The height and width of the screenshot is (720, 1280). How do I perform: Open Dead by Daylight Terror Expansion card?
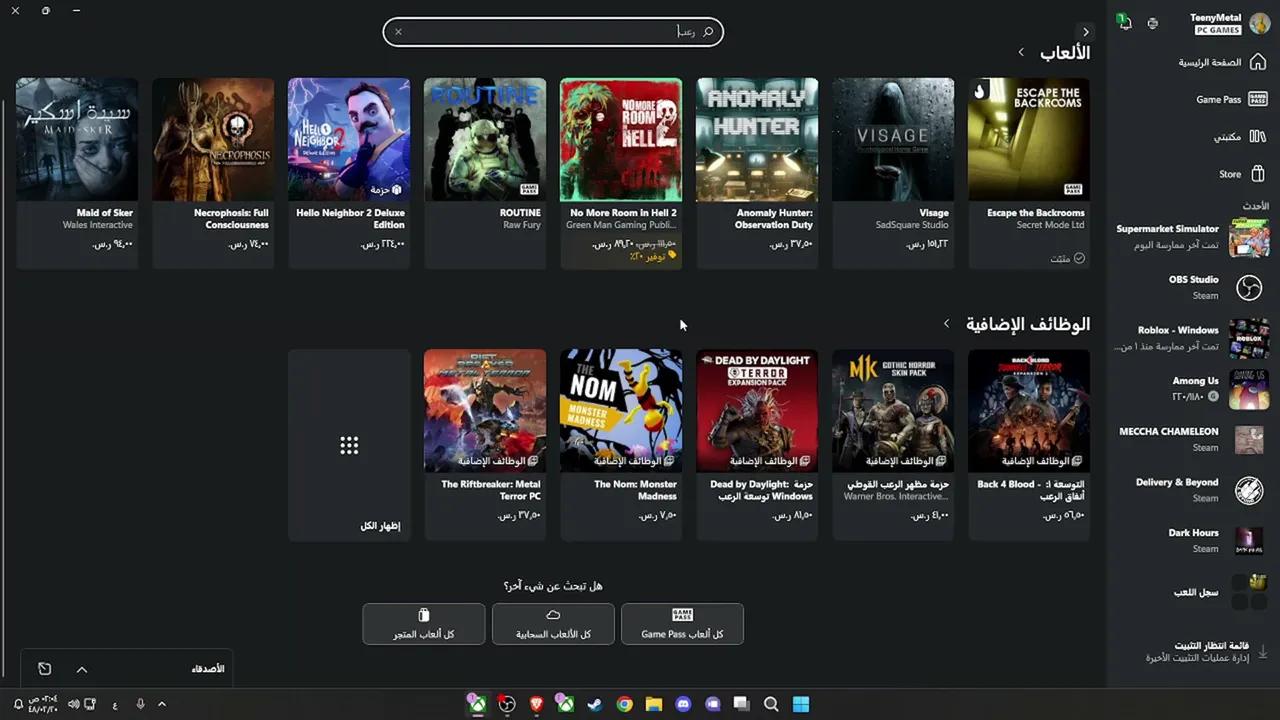tap(757, 444)
